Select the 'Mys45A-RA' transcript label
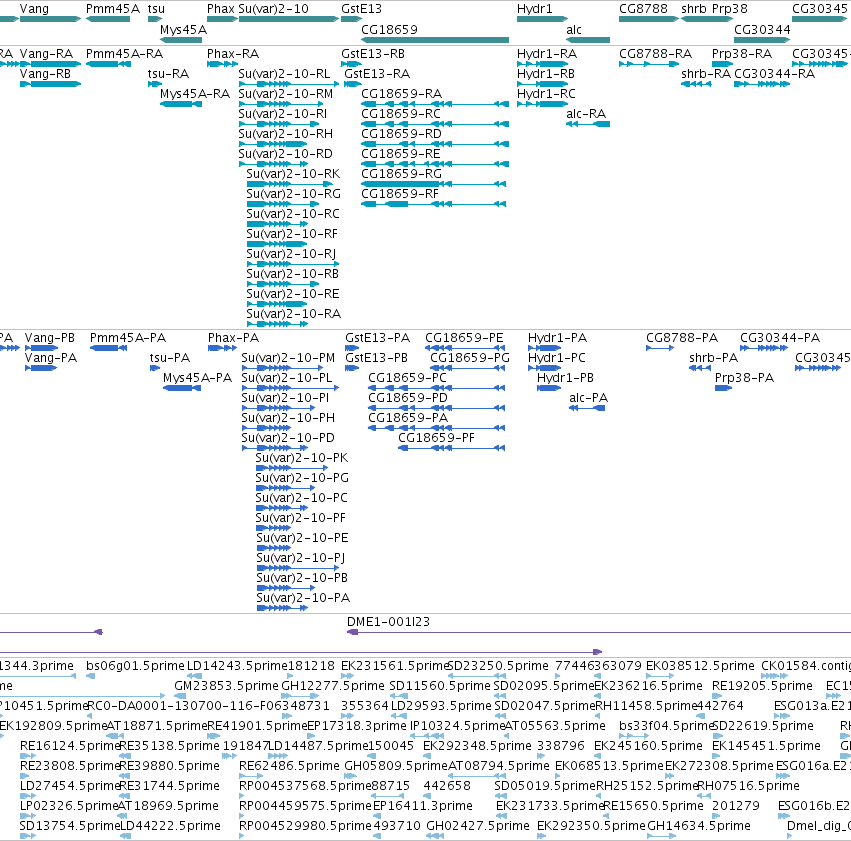Screen dimensions: 851x841 click(x=195, y=94)
